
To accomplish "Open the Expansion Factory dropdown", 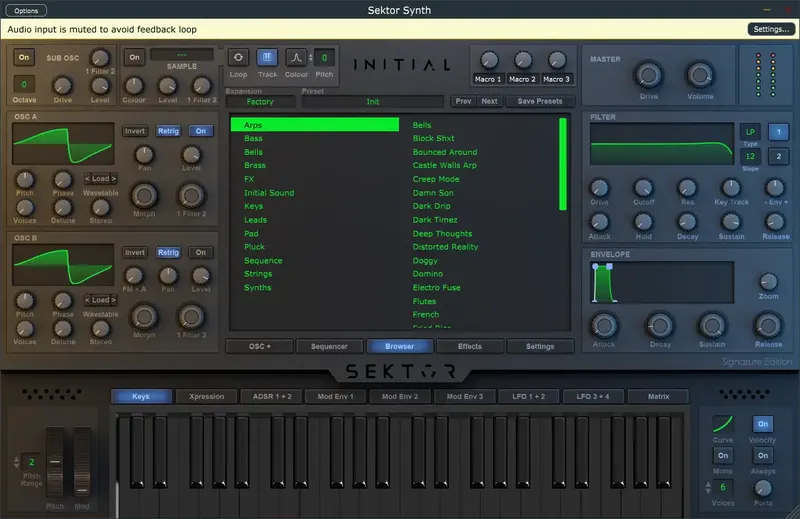I will (260, 102).
